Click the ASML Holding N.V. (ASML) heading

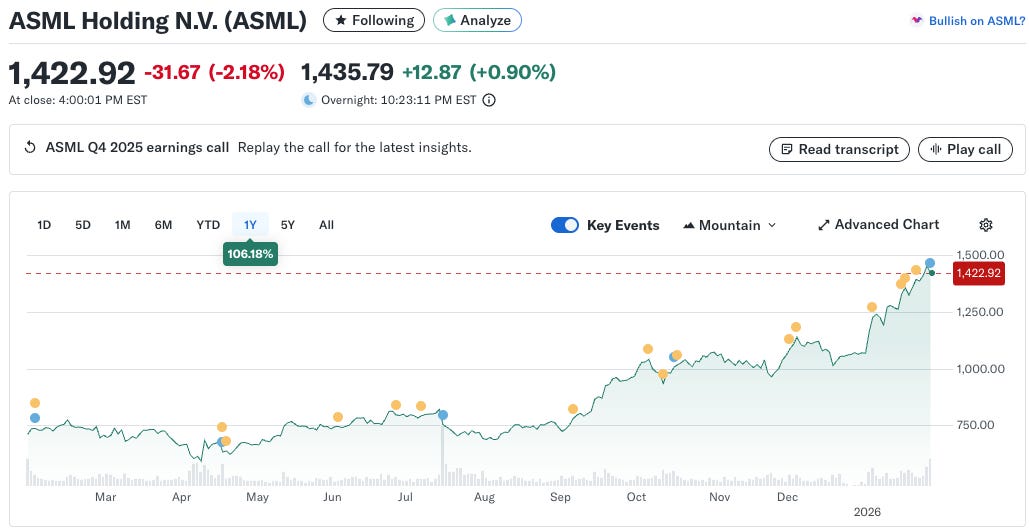click(x=158, y=20)
